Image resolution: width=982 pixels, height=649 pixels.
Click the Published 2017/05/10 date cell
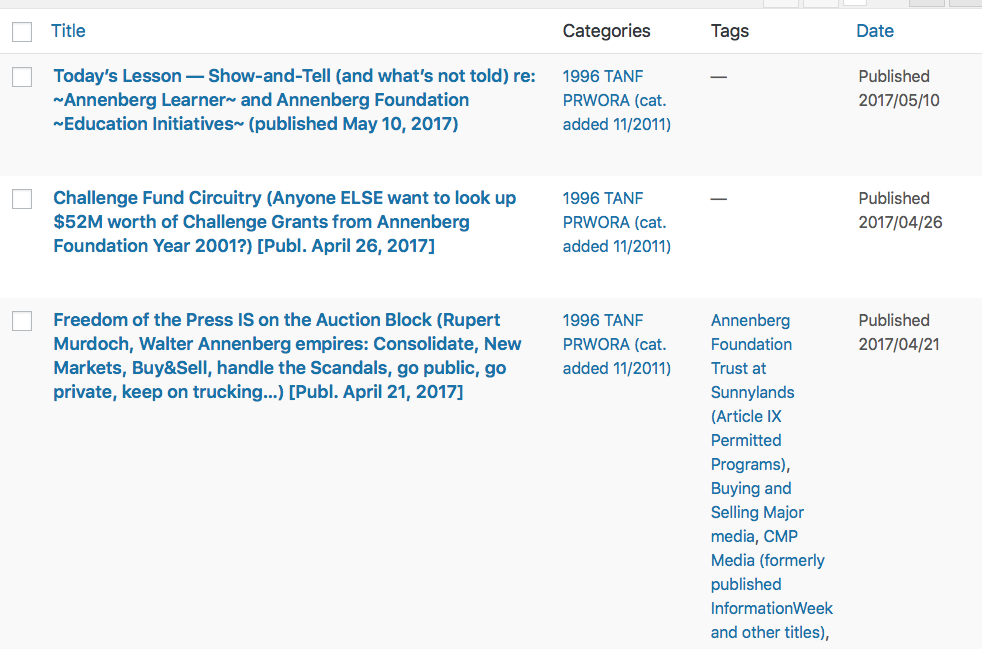[x=898, y=88]
